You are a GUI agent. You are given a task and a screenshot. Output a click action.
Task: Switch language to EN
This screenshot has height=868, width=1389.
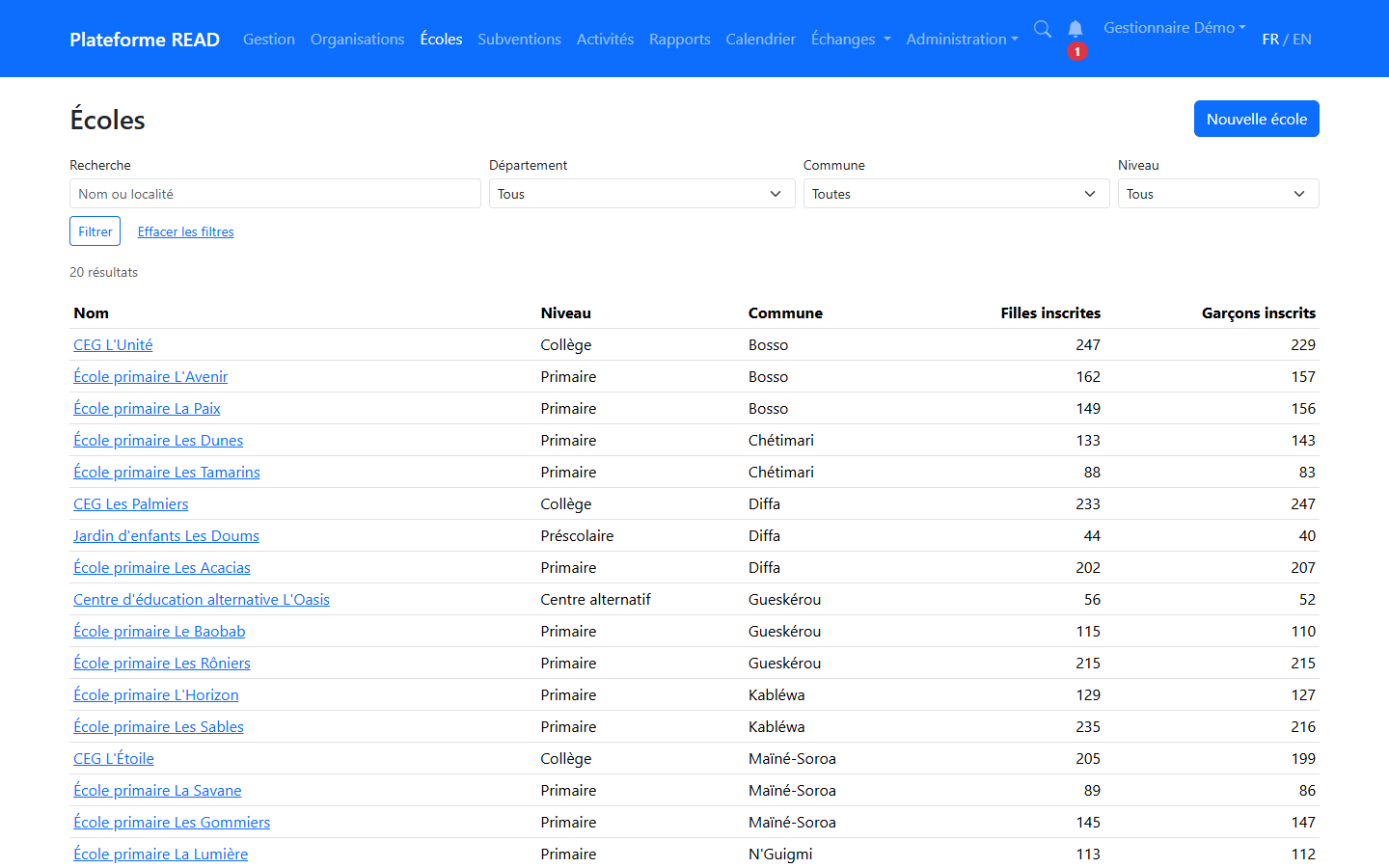click(x=1302, y=40)
